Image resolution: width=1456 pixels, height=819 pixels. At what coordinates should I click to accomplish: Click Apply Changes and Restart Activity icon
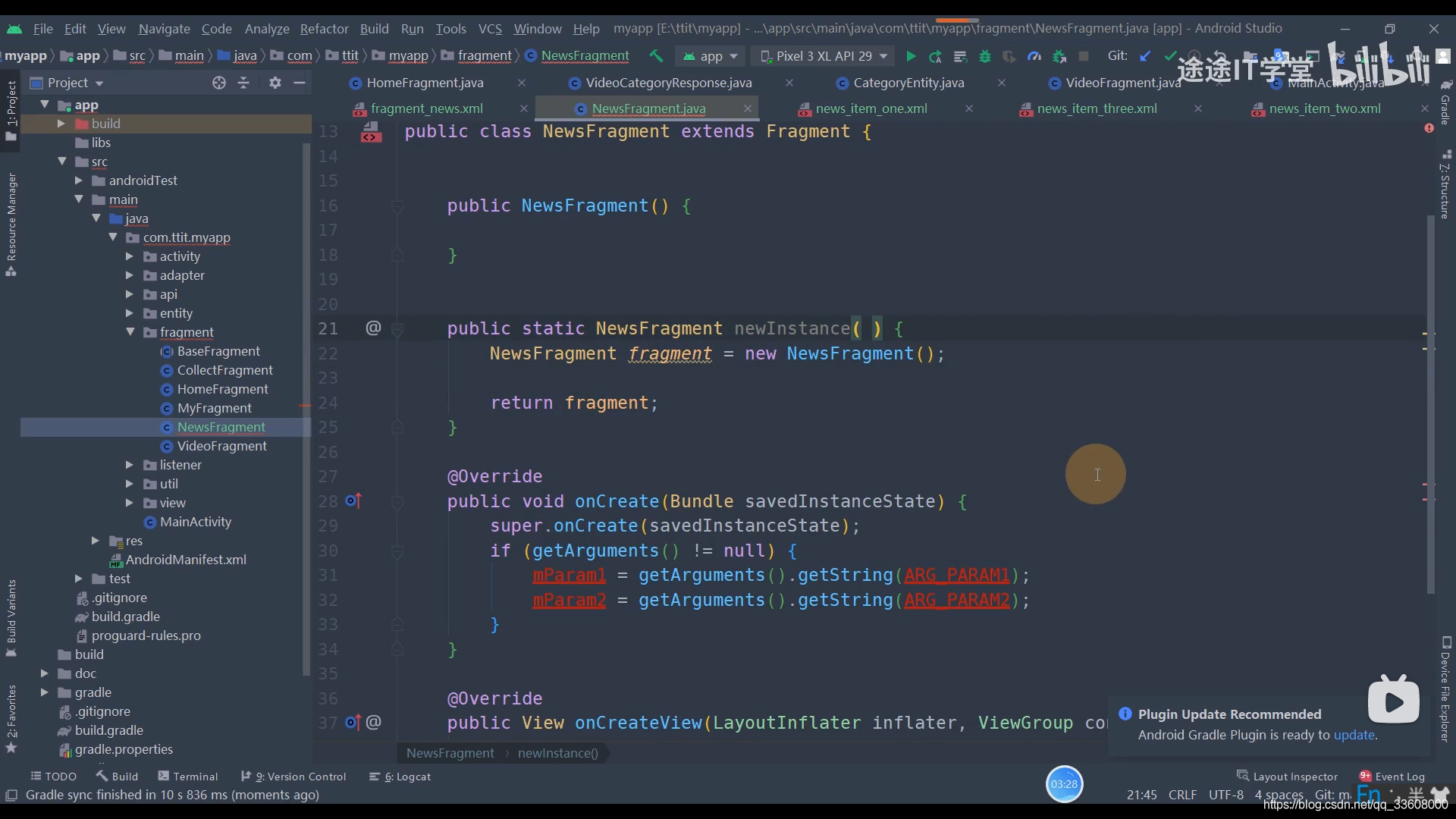click(x=935, y=56)
